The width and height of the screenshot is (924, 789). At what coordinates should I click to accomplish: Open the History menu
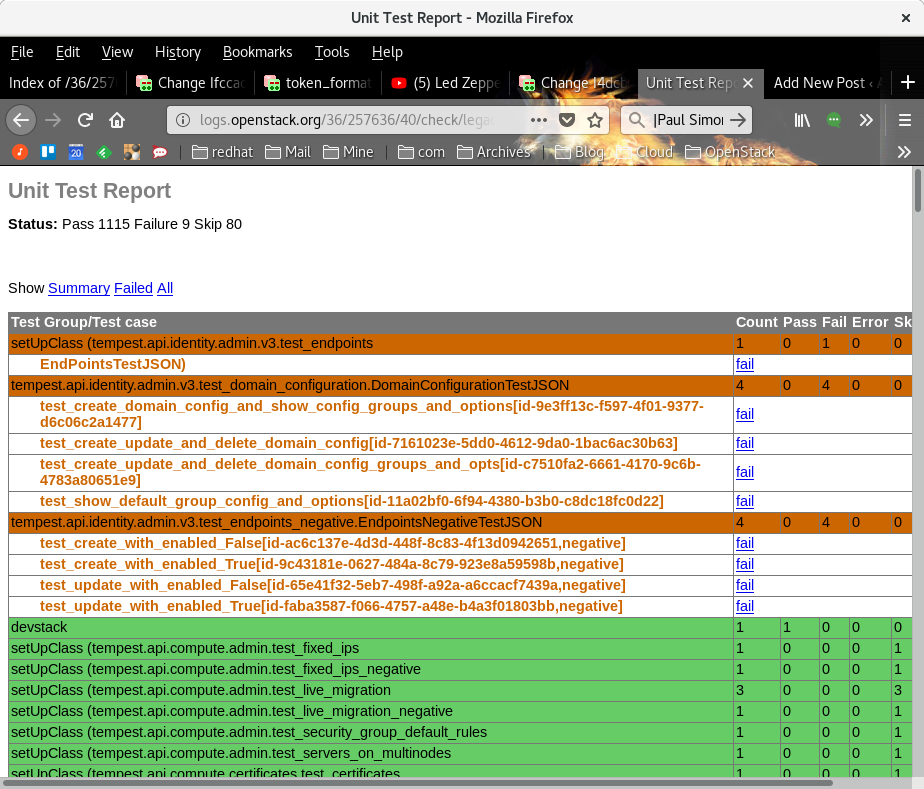[178, 52]
